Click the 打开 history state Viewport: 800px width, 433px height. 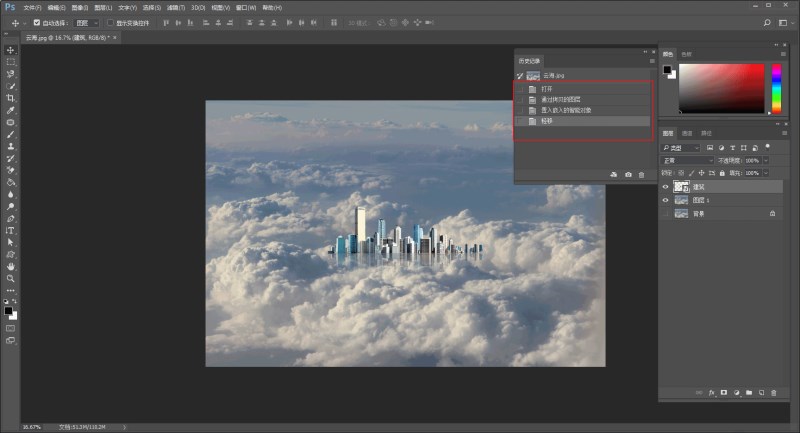click(x=546, y=89)
